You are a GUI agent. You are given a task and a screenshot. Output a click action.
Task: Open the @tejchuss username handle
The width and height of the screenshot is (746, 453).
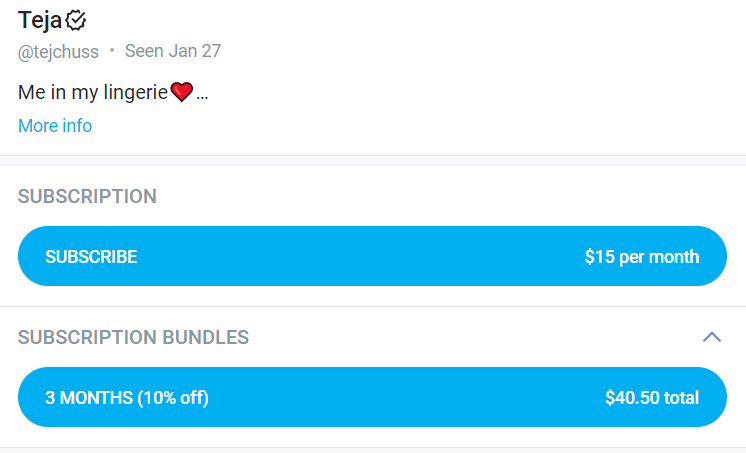[x=58, y=52]
